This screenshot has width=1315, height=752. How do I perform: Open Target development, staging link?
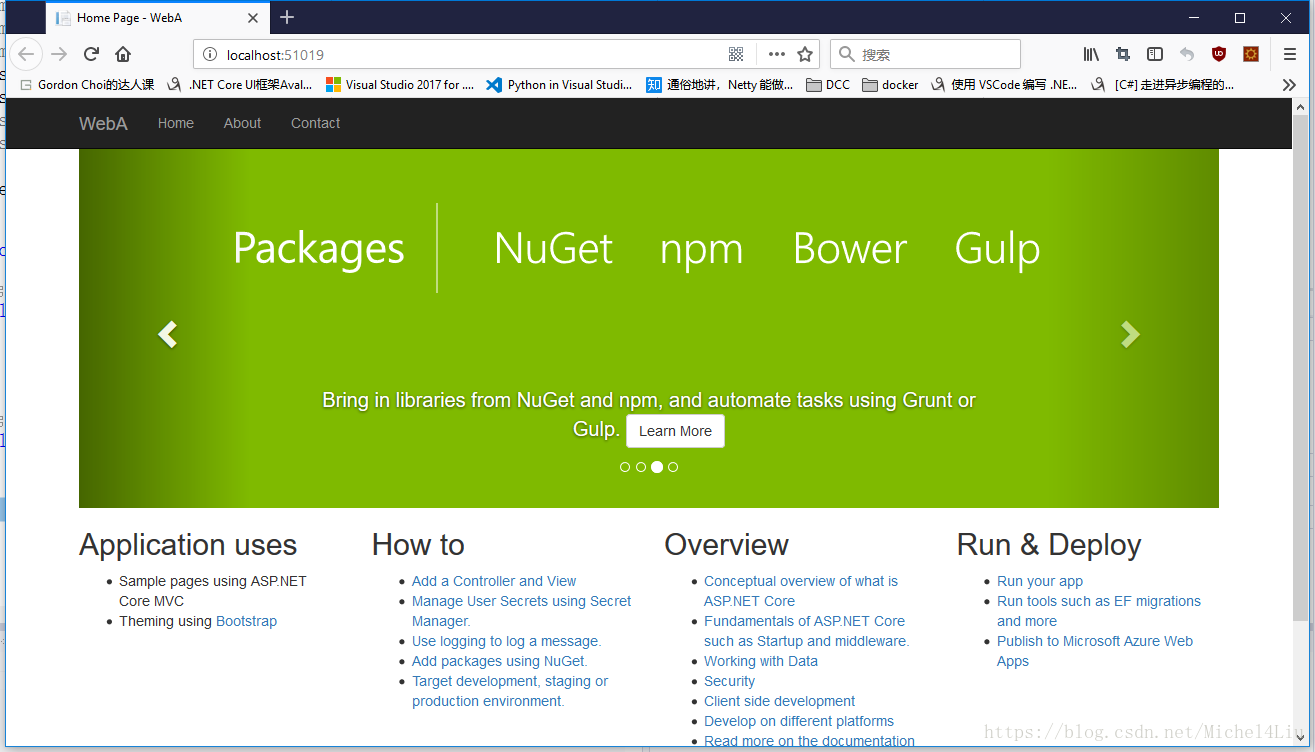point(510,691)
